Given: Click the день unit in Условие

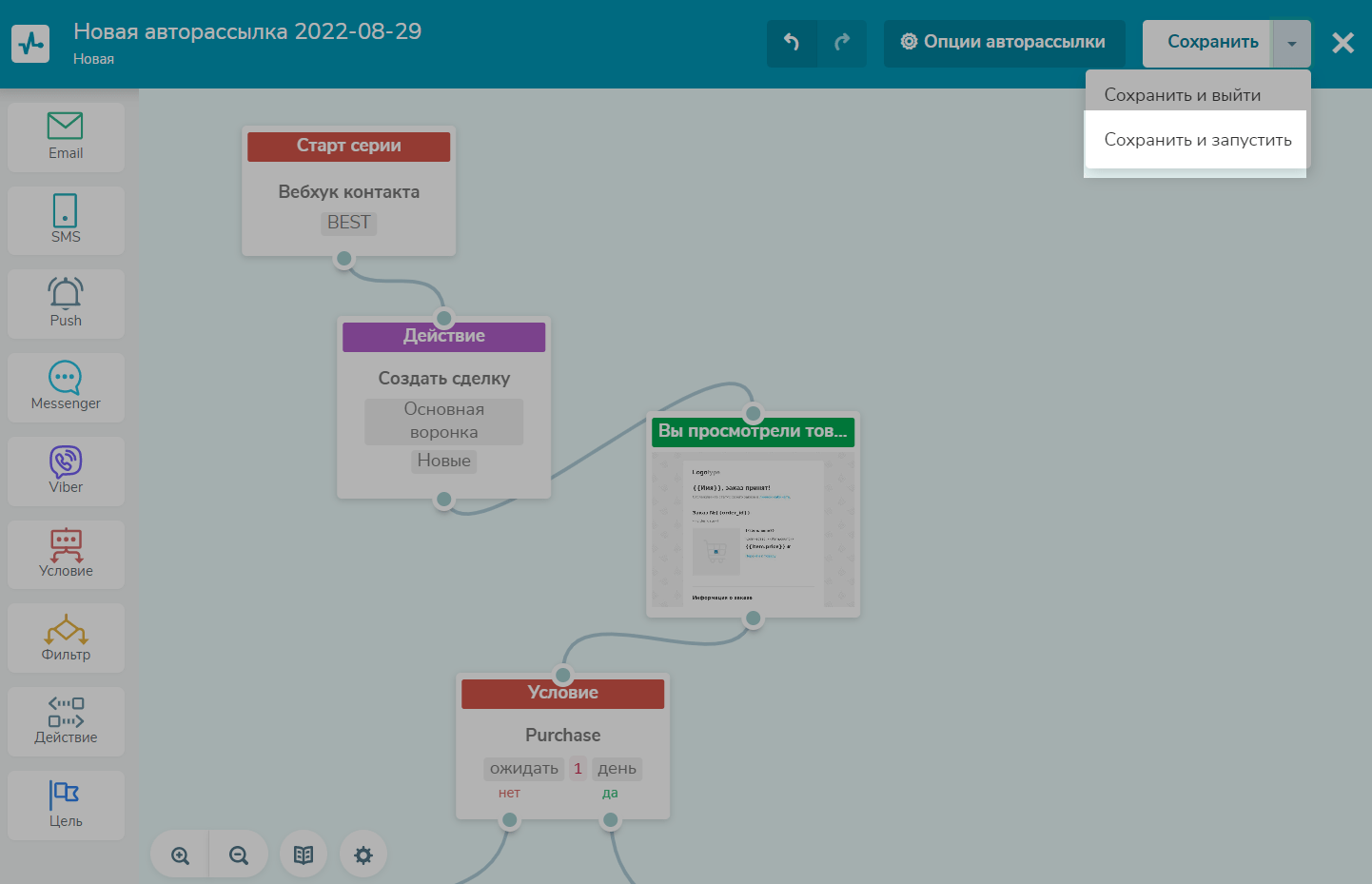Looking at the screenshot, I should 617,769.
